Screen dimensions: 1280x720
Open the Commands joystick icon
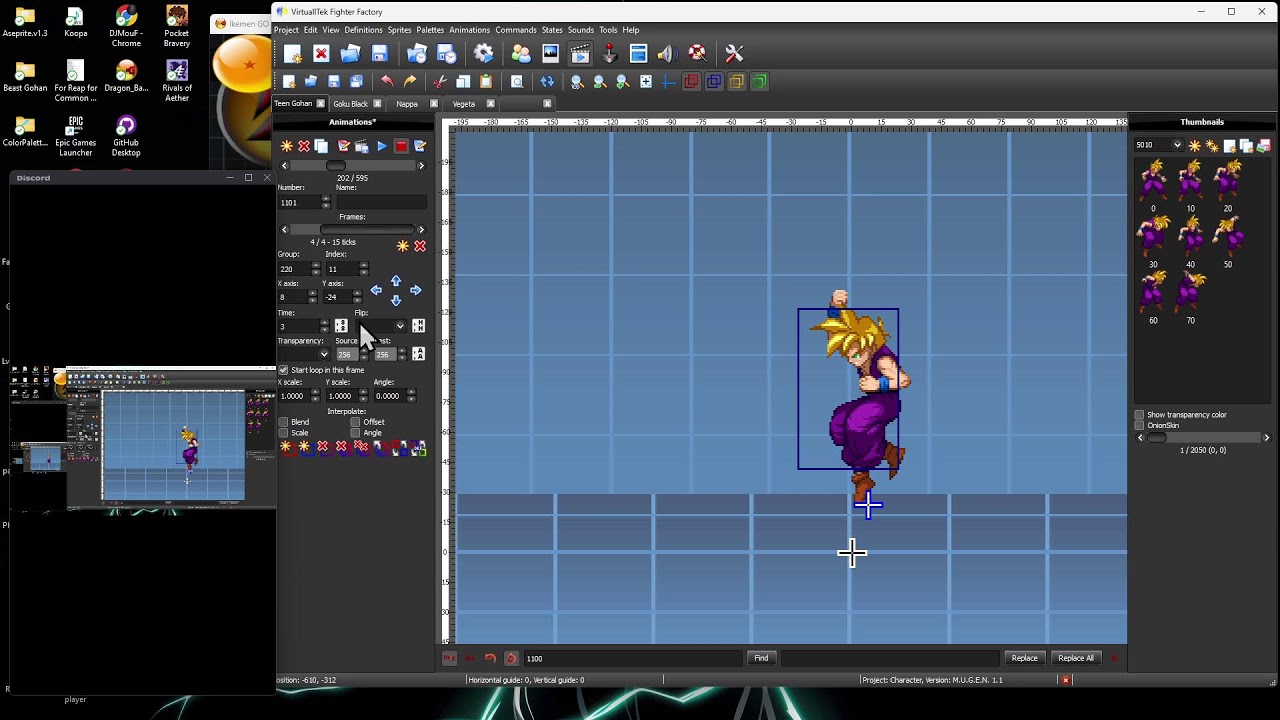click(x=609, y=54)
